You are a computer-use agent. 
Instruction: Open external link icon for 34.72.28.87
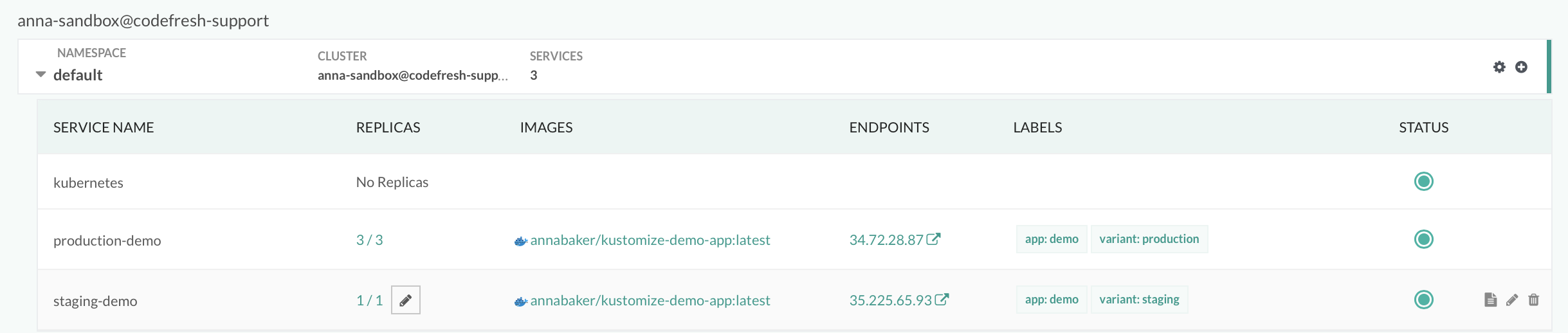(933, 239)
